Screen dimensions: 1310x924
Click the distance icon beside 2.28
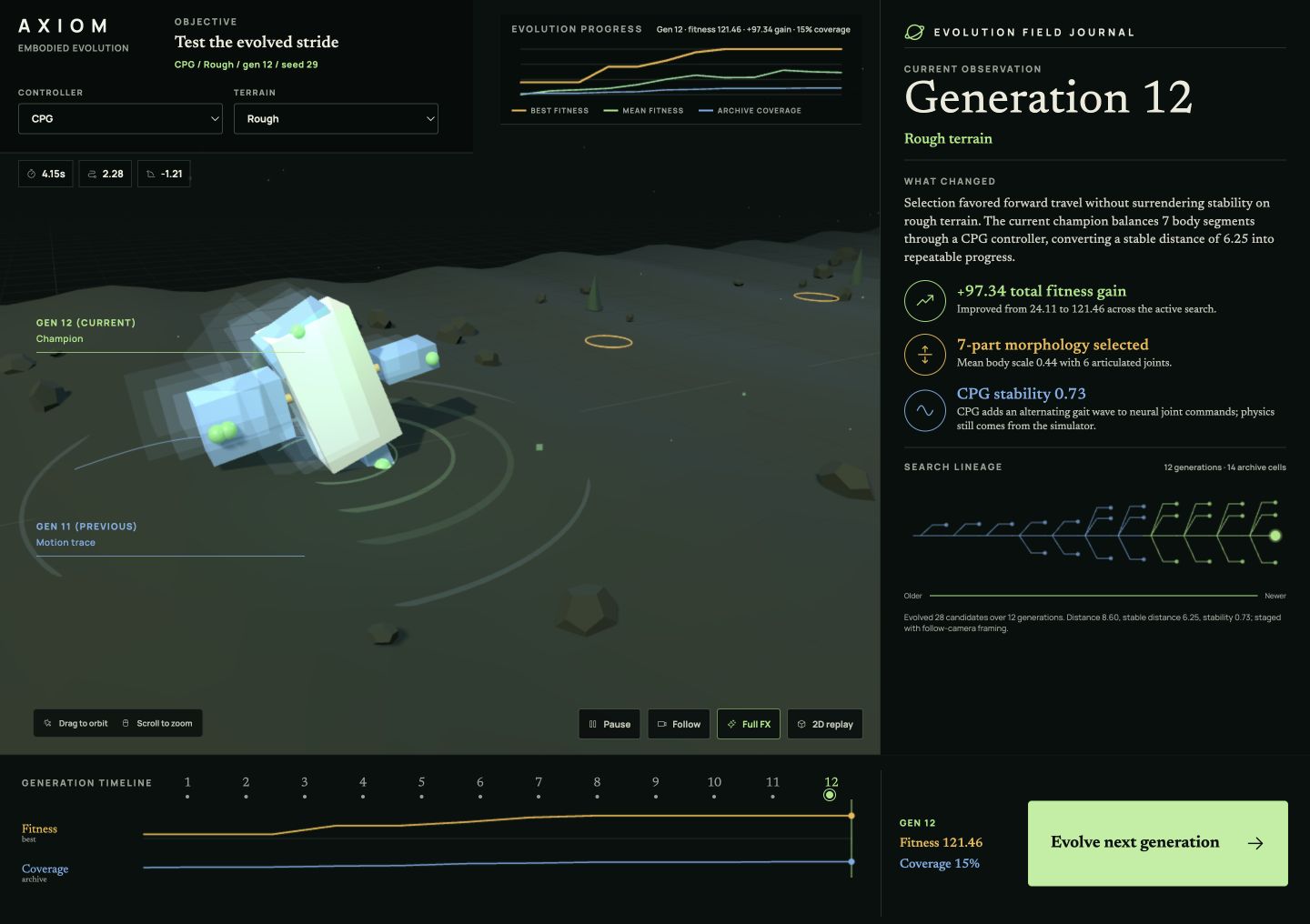[92, 174]
